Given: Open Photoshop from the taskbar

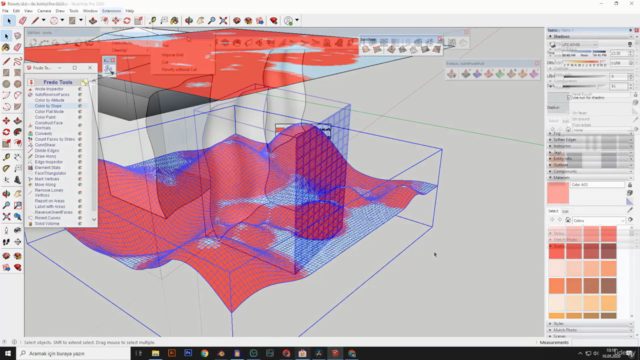Looking at the screenshot, I should tap(188, 353).
